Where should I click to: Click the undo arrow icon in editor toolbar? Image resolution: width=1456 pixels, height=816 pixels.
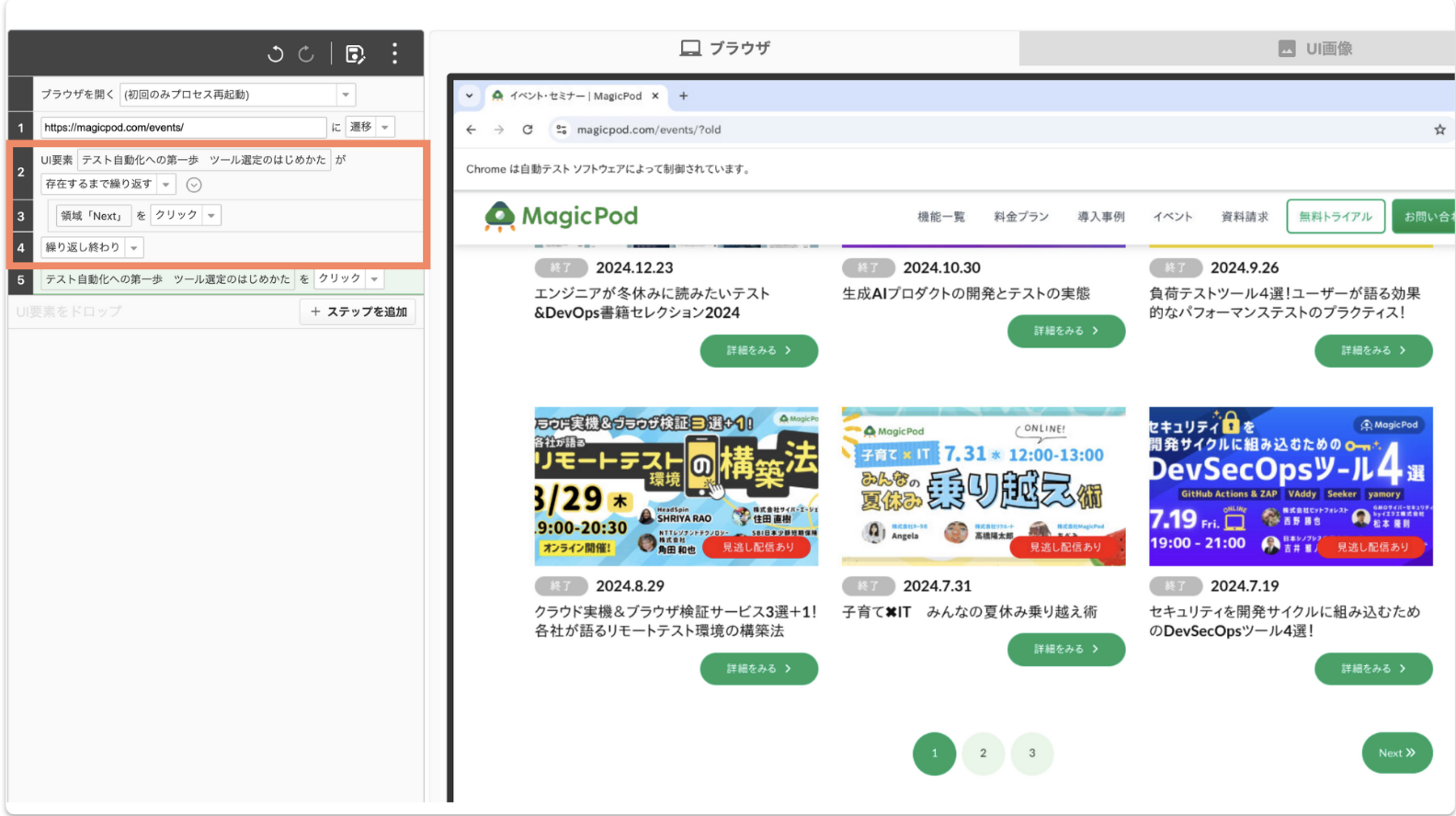[x=275, y=54]
